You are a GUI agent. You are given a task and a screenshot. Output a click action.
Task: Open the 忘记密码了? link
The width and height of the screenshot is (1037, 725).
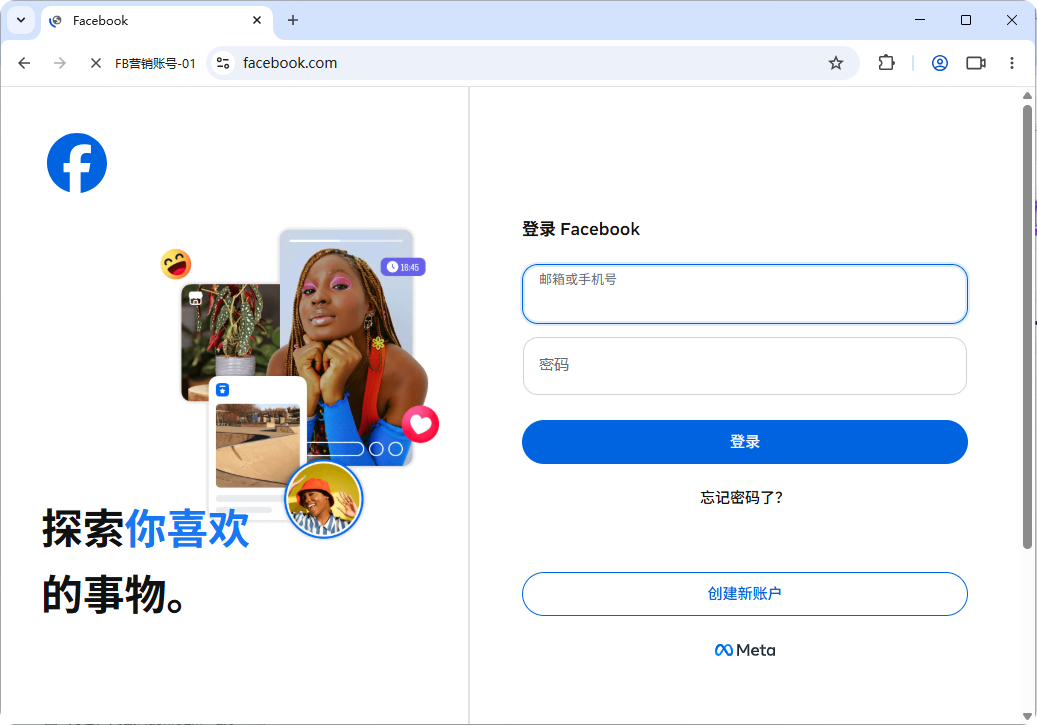(x=741, y=497)
